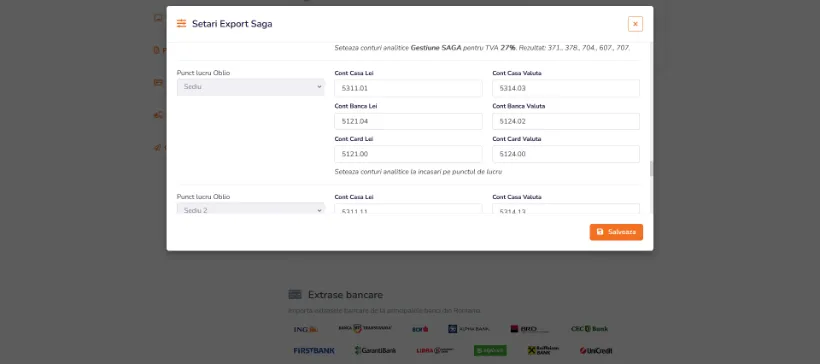
Task: Close the Setari Export Saga dialog
Action: 635,24
